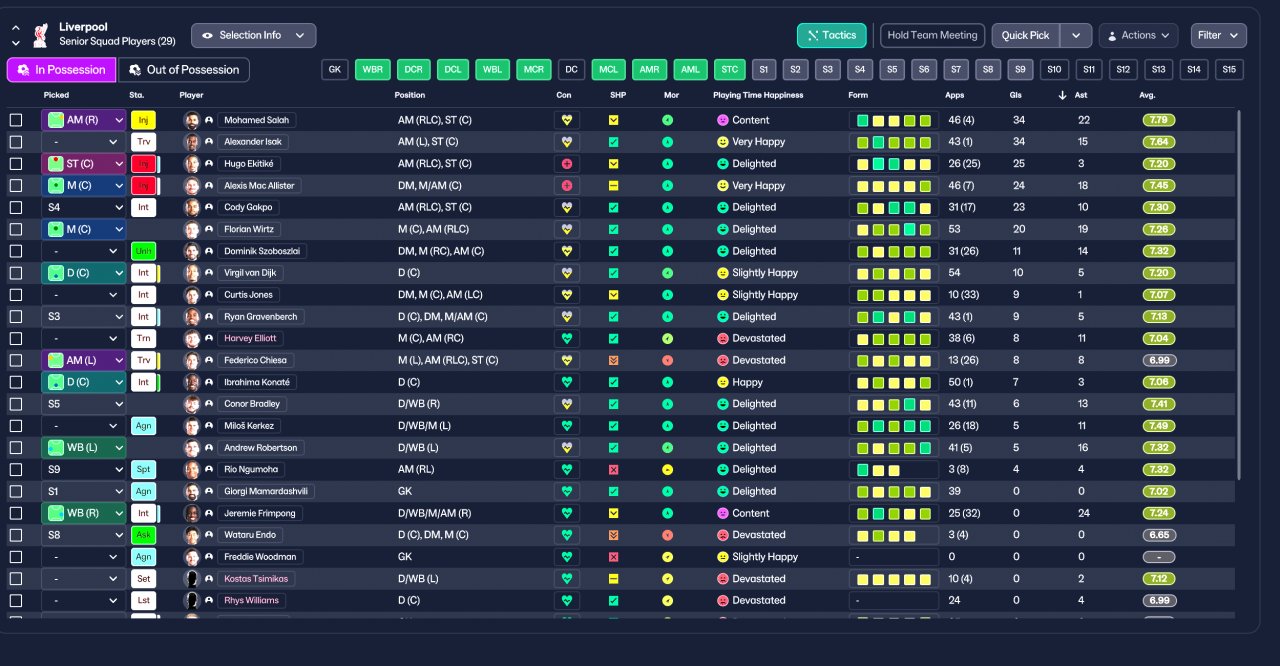Check the box beside Andrew Robertson
This screenshot has height=666, width=1280.
tap(16, 447)
